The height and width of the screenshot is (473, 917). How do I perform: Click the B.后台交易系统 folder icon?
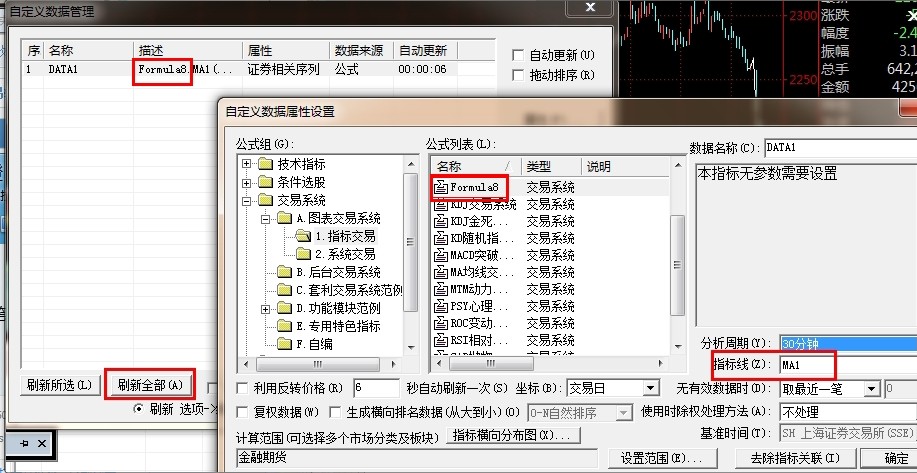click(284, 272)
